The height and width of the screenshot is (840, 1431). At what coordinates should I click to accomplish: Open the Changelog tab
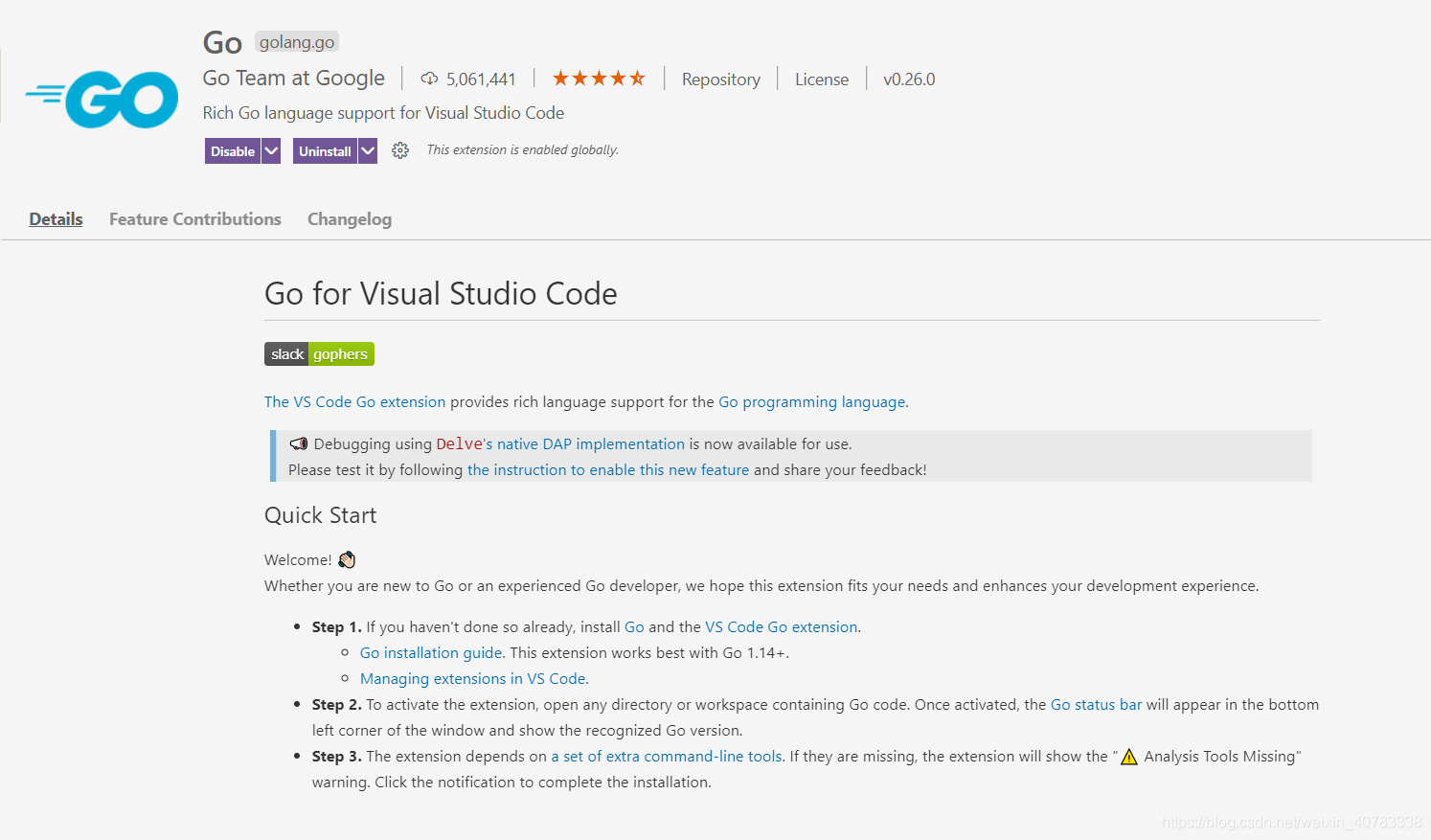(349, 218)
